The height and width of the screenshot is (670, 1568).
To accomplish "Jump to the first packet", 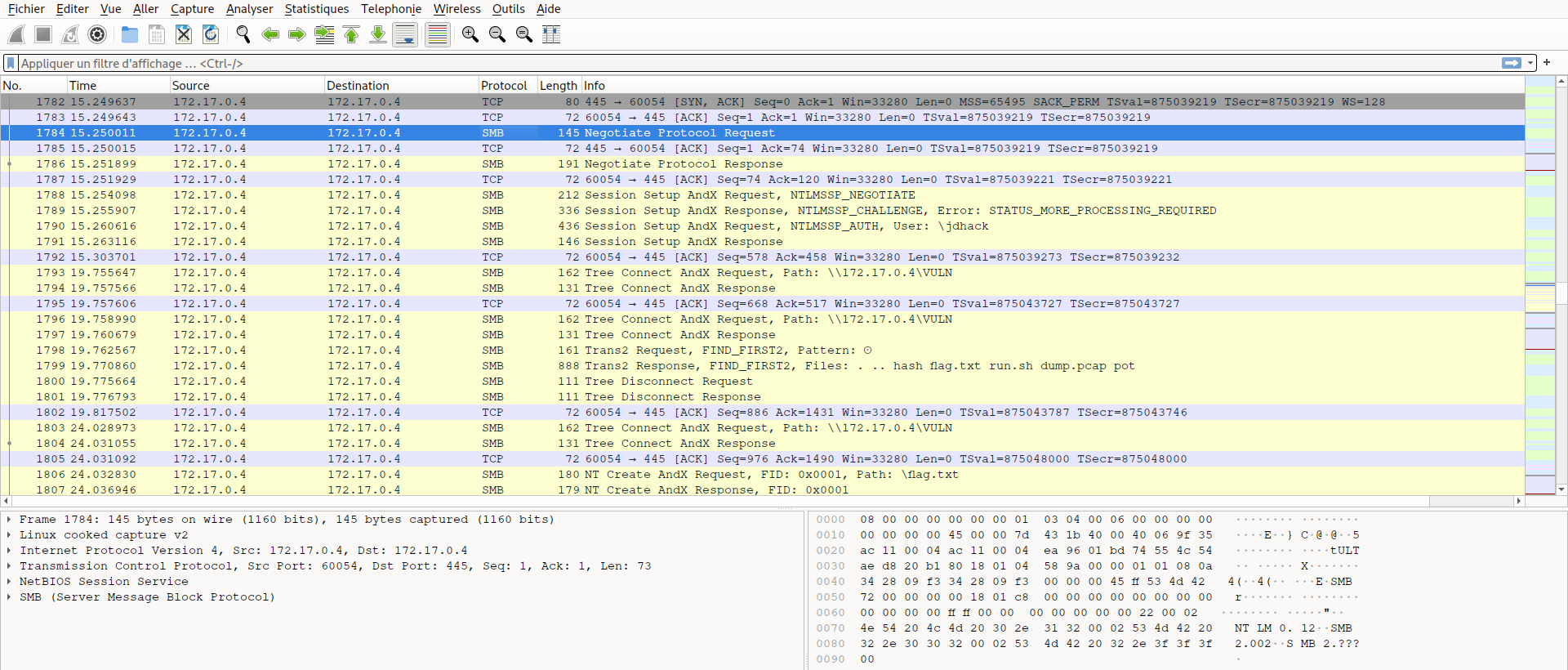I will pyautogui.click(x=351, y=34).
